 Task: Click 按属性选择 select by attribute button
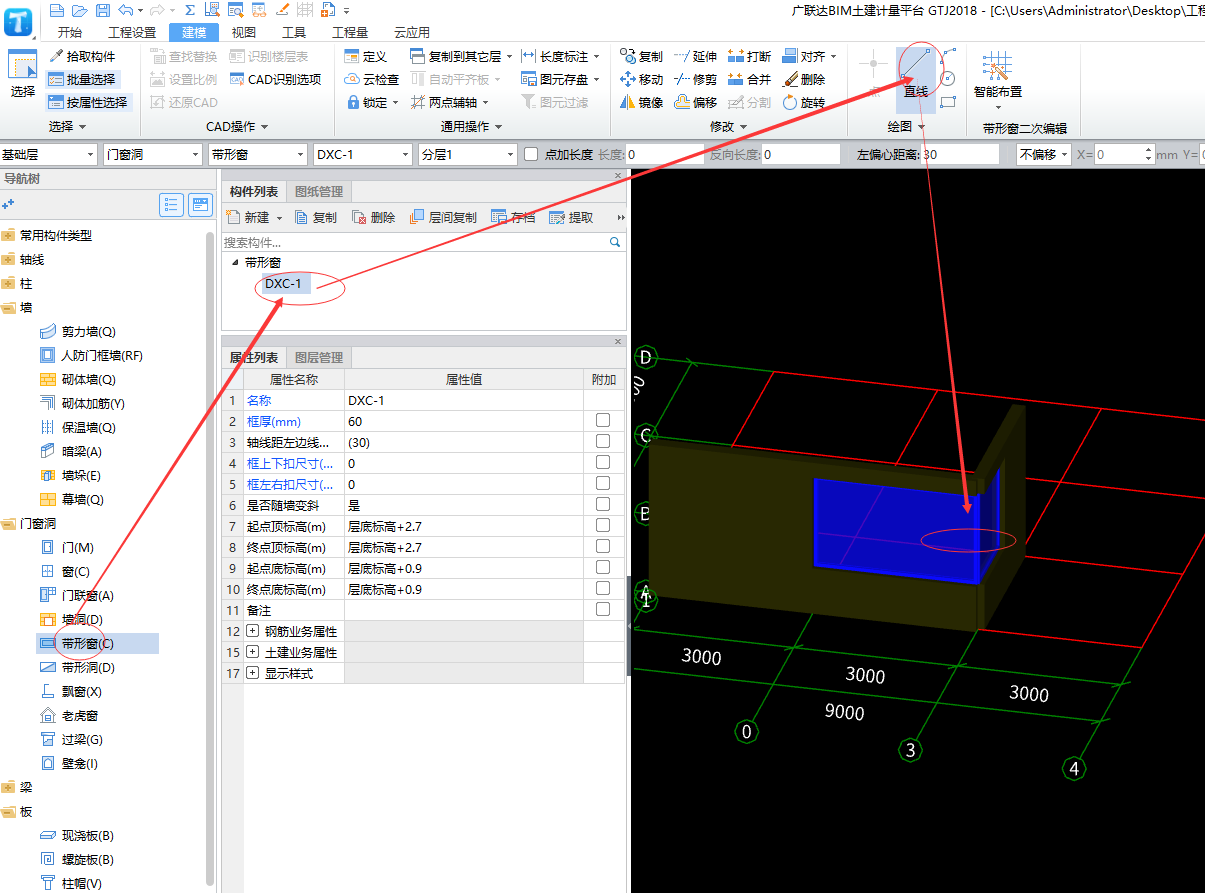tap(88, 102)
